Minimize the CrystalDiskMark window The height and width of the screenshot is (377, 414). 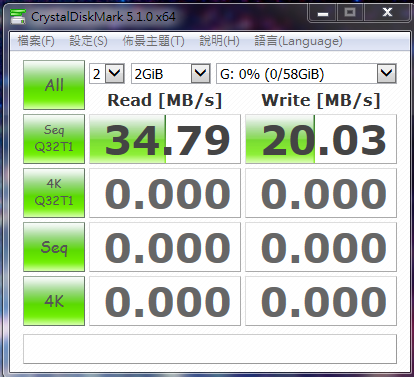coord(323,13)
